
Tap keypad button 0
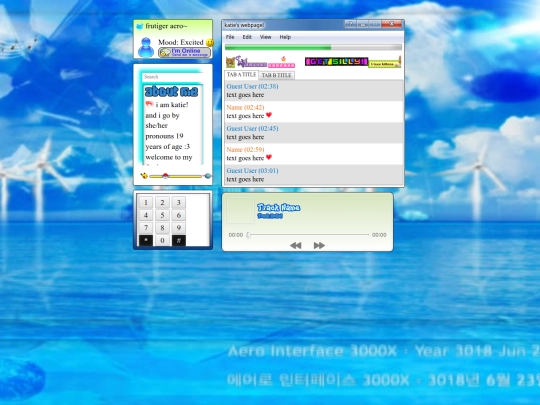[162, 240]
